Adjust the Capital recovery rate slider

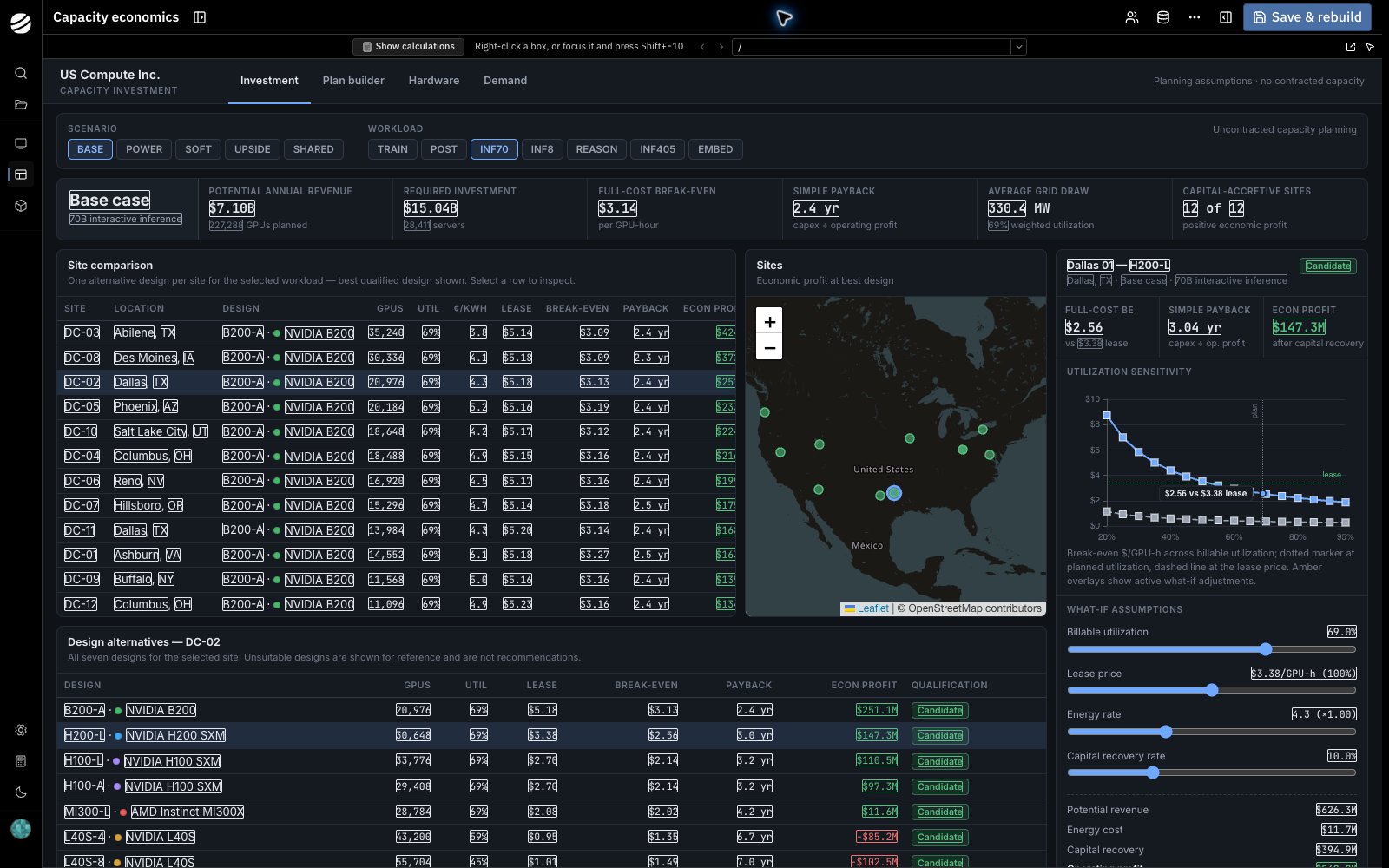tap(1211, 773)
